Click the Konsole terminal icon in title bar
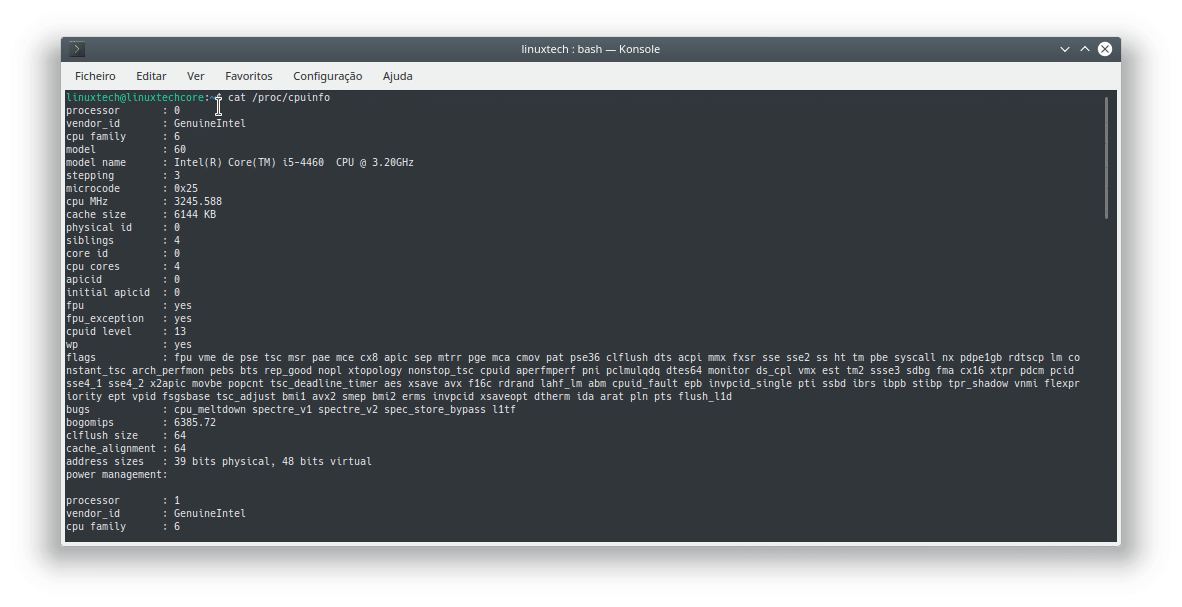 click(x=77, y=49)
